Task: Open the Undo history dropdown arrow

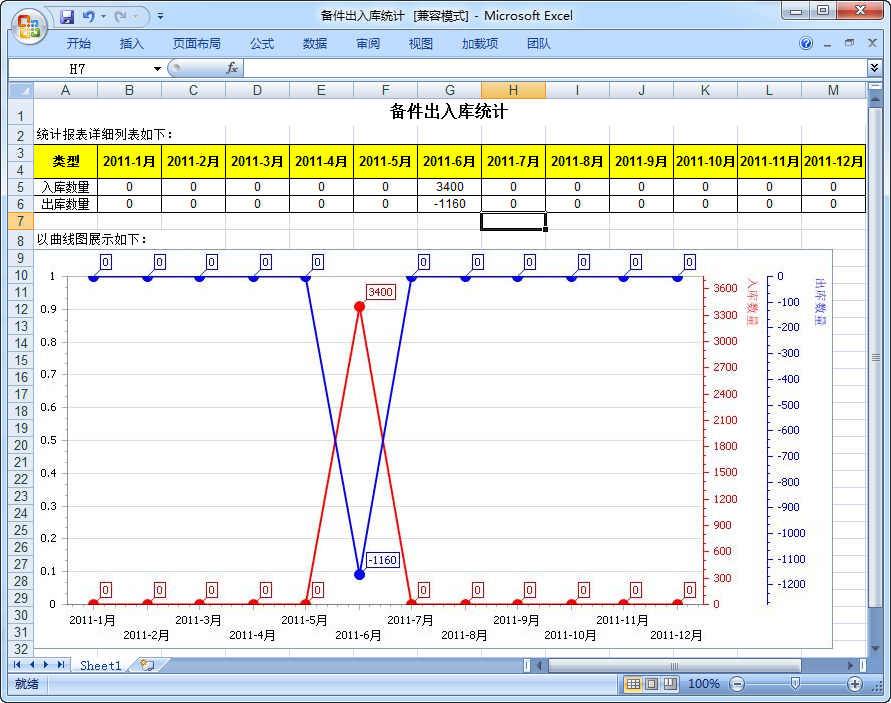Action: tap(103, 16)
